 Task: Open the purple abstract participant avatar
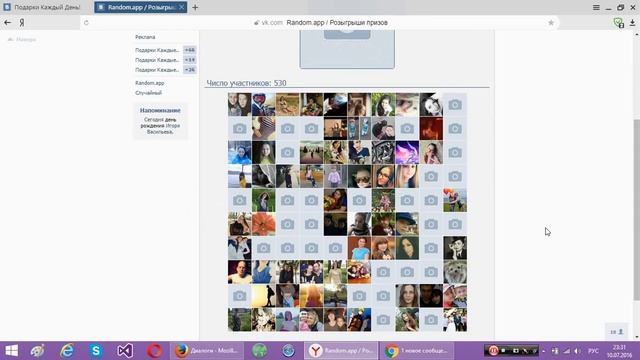[407, 152]
